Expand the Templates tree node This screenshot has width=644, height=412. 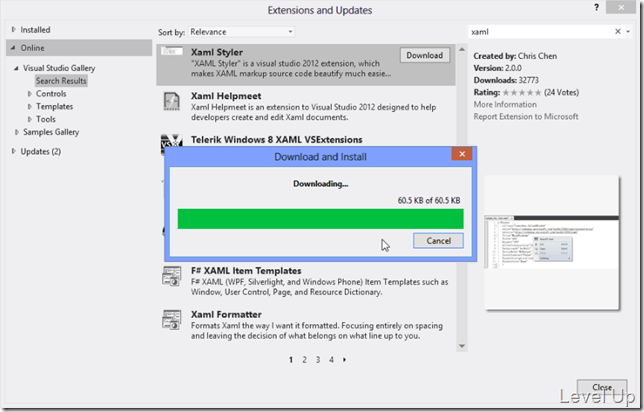point(30,106)
